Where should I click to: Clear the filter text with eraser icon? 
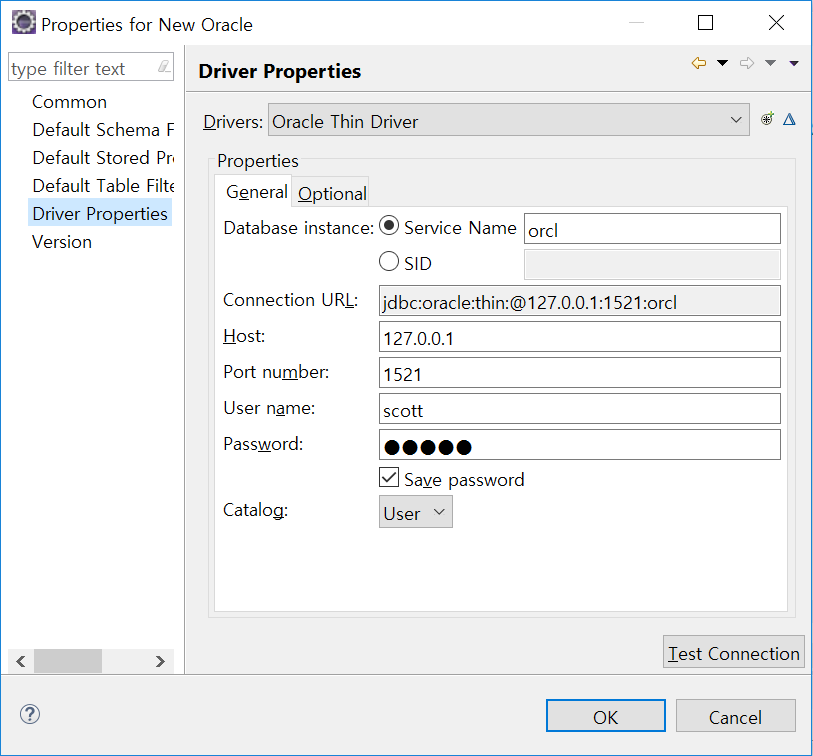[164, 67]
